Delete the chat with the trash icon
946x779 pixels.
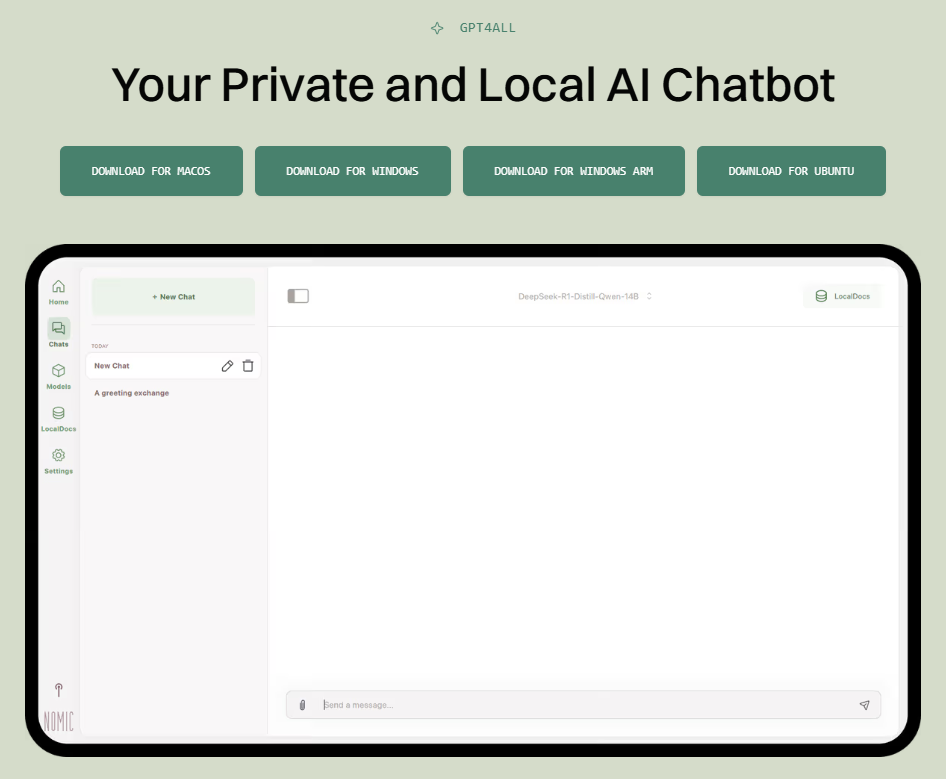coord(248,366)
